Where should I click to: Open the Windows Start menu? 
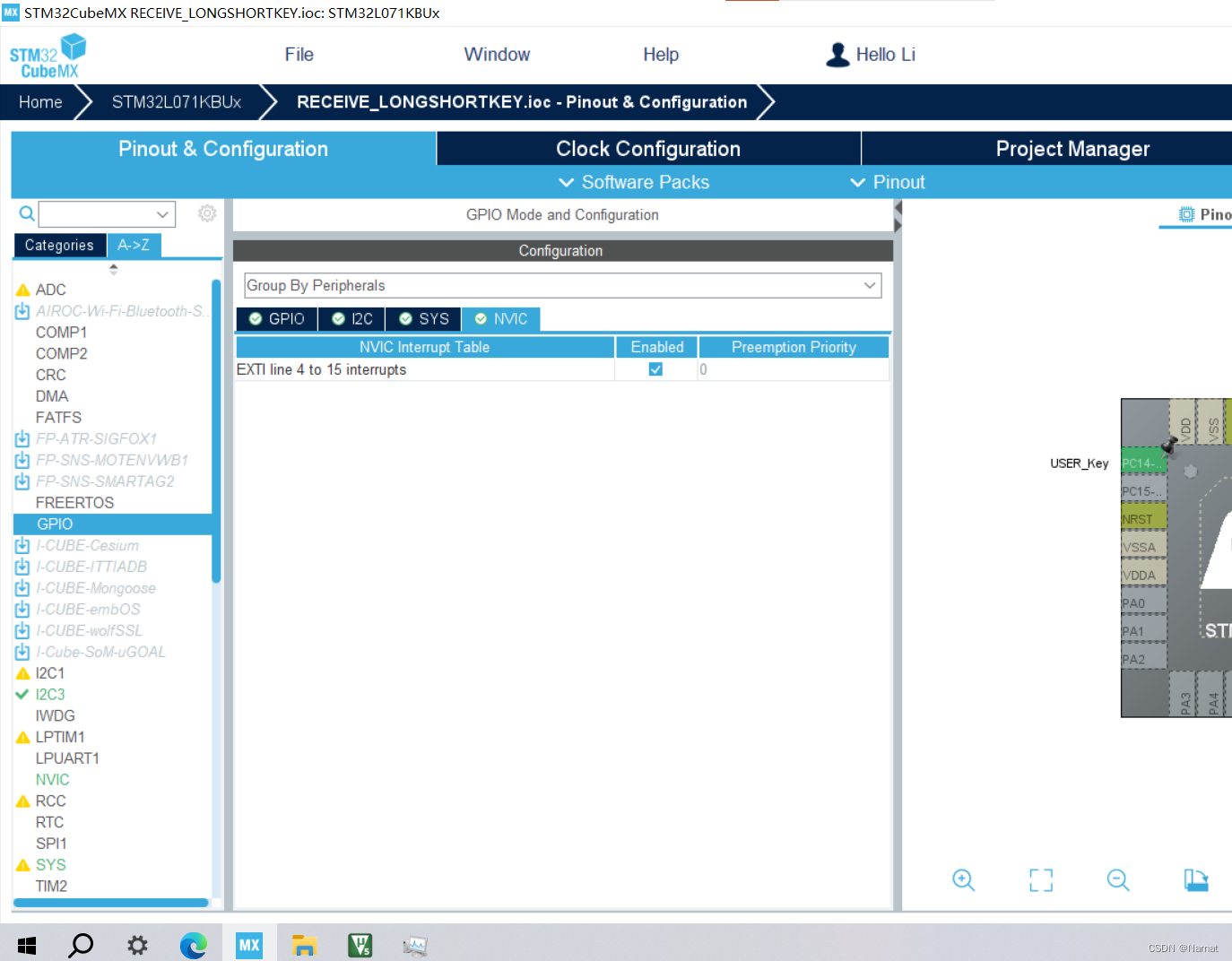27,945
